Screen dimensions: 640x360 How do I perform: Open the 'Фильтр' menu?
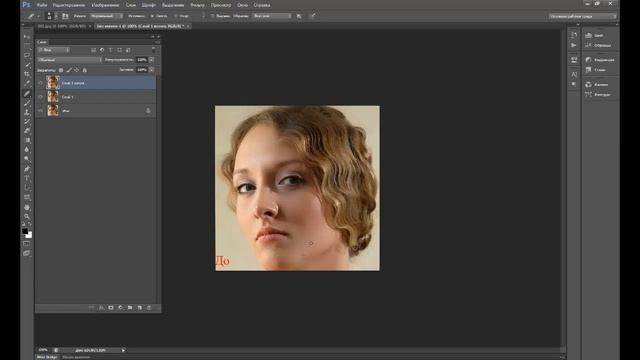pyautogui.click(x=197, y=5)
